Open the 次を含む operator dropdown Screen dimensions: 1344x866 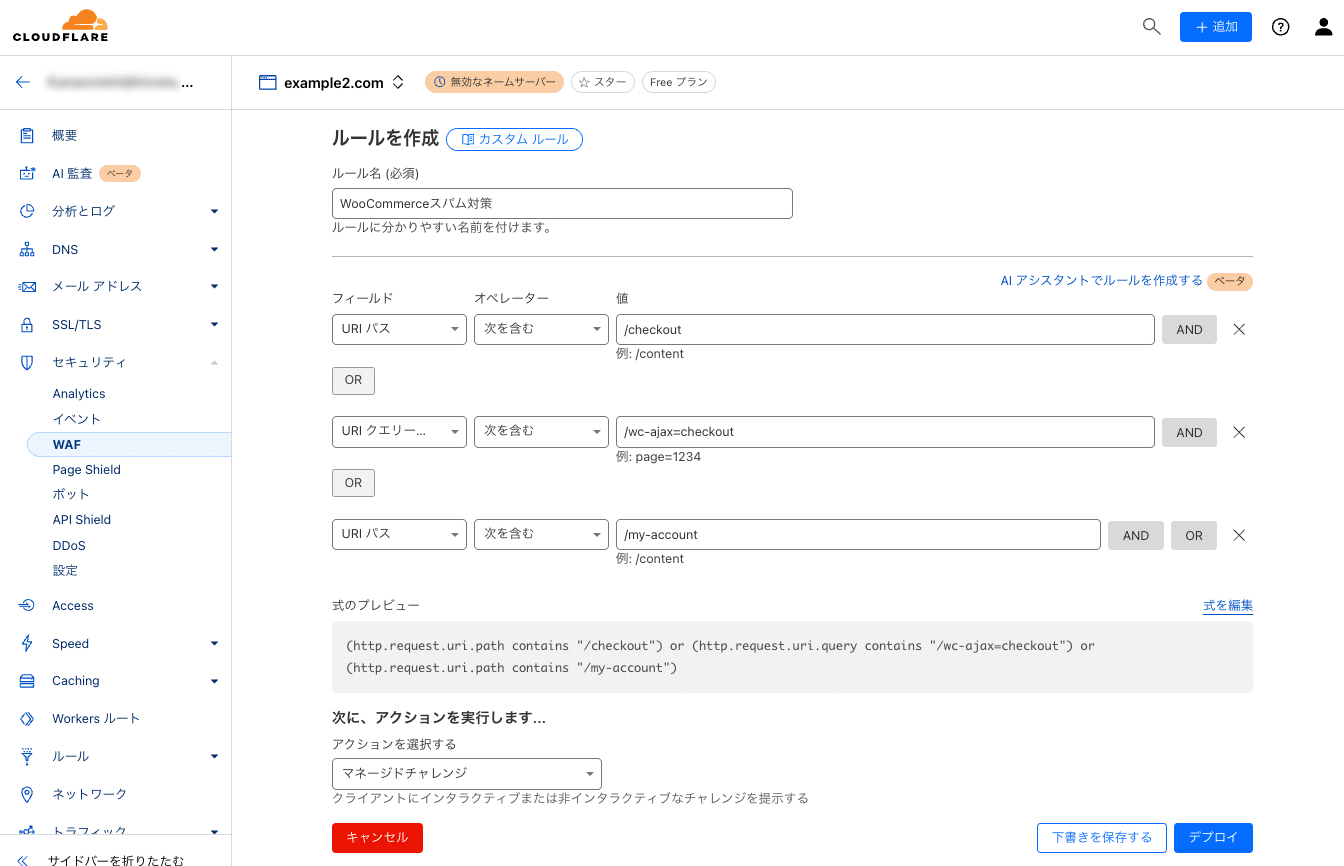[541, 329]
